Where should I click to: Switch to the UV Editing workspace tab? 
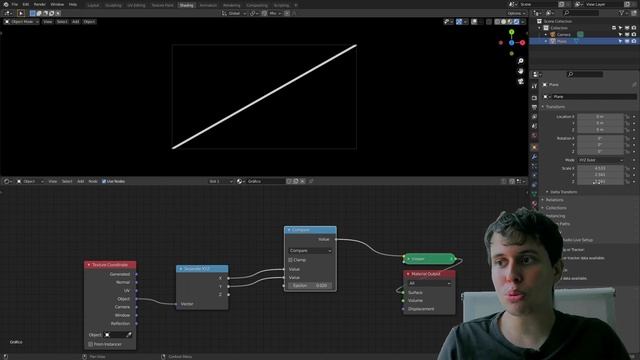136,5
